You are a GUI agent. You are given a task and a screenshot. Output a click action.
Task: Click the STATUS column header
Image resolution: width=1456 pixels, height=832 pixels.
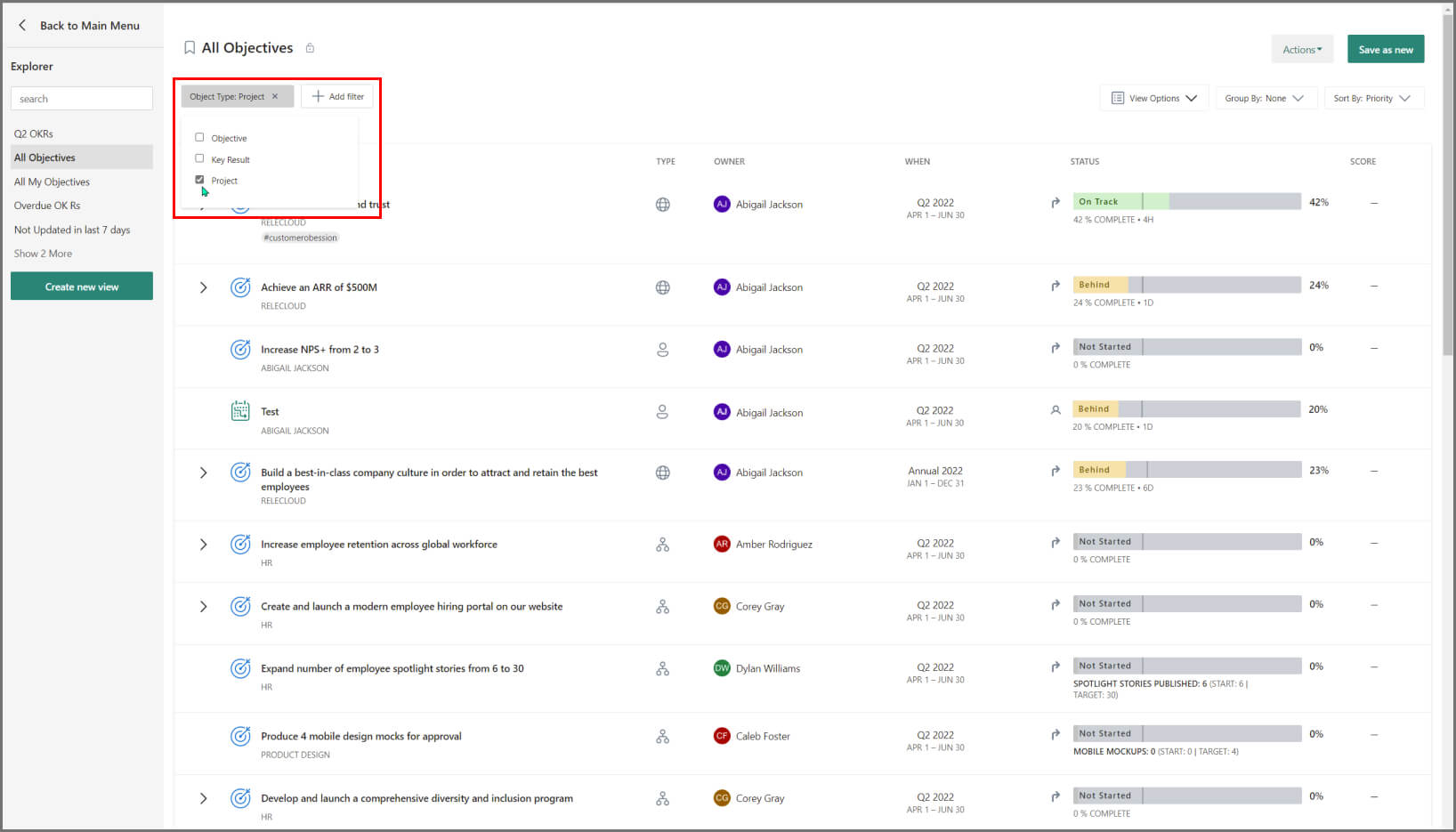[x=1085, y=161]
